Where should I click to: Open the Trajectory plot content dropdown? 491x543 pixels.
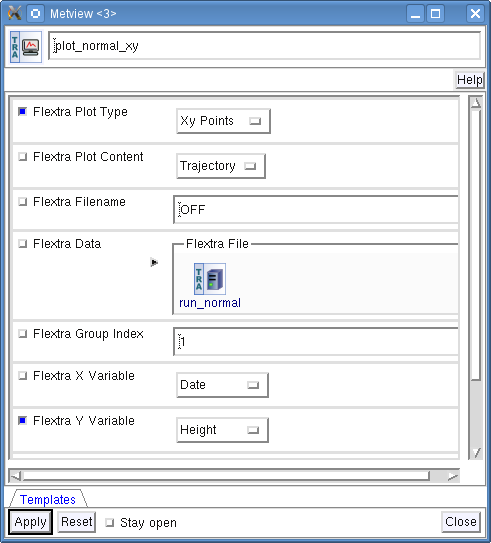tap(221, 166)
